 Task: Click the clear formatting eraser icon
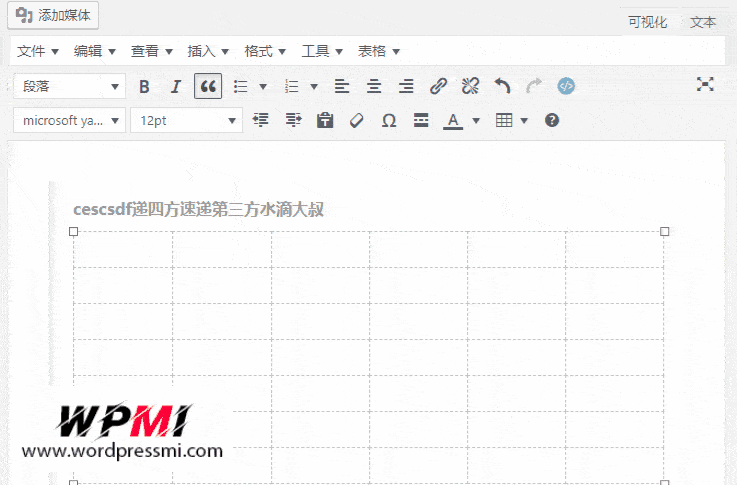click(x=357, y=121)
